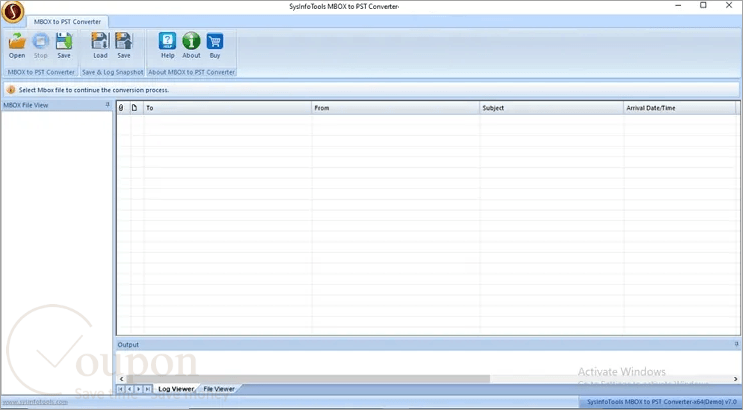The height and width of the screenshot is (410, 743).
Task: Click the 'Select Mbox file to continue' message text
Action: point(94,90)
